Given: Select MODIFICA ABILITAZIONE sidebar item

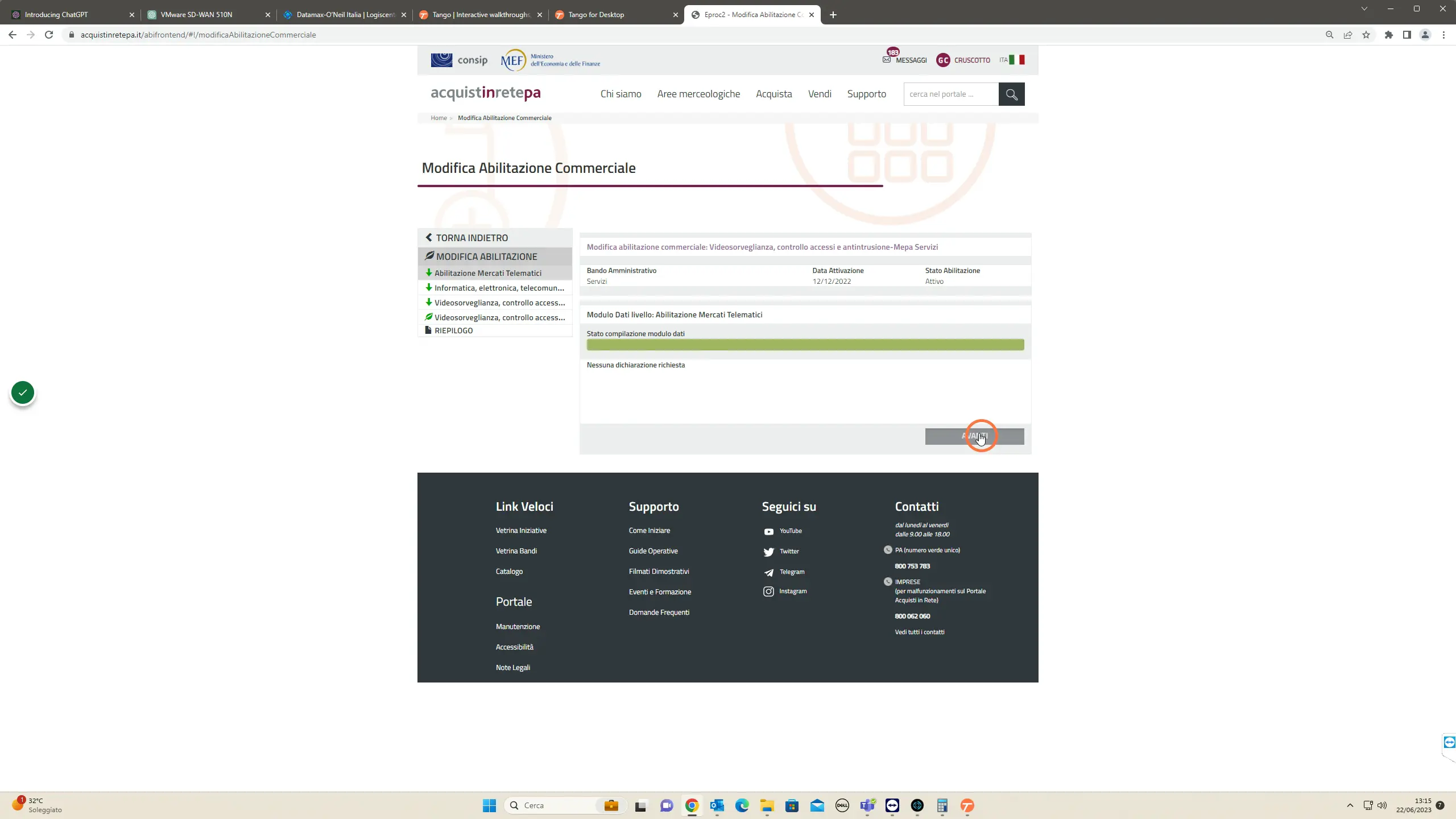Looking at the screenshot, I should click(495, 257).
